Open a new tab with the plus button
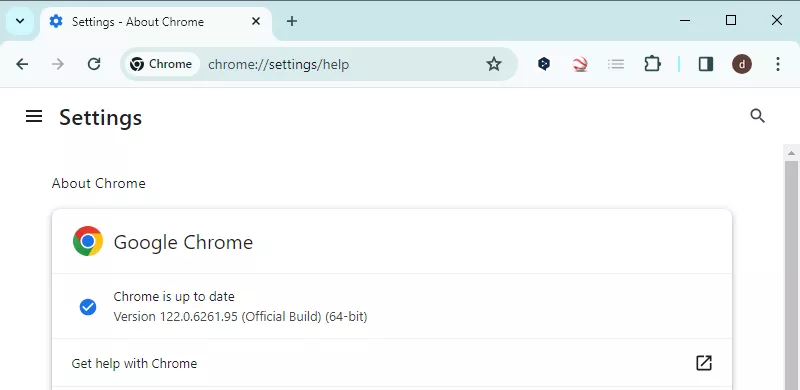Viewport: 800px width, 390px height. (x=291, y=21)
